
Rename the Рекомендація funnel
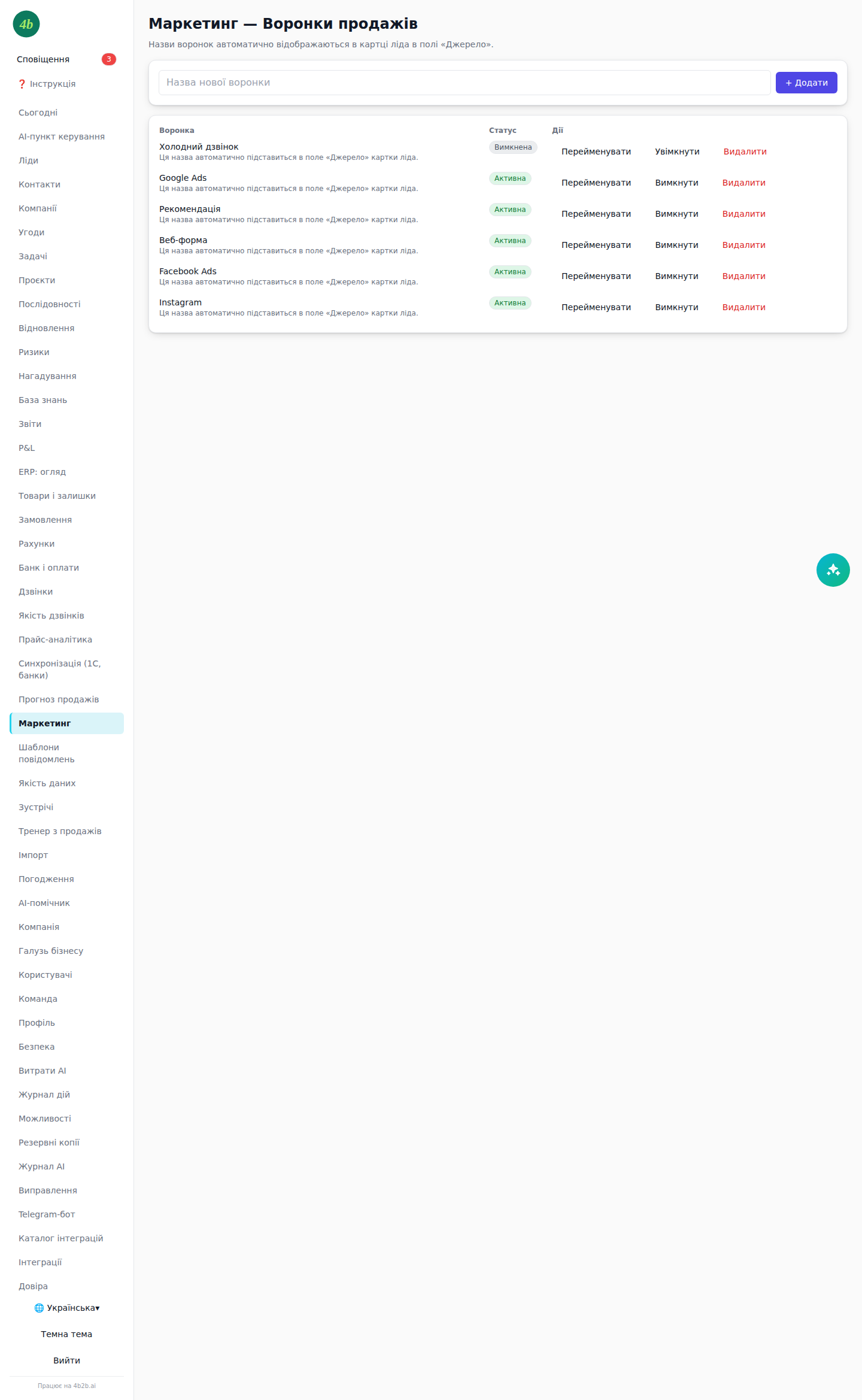coord(596,214)
